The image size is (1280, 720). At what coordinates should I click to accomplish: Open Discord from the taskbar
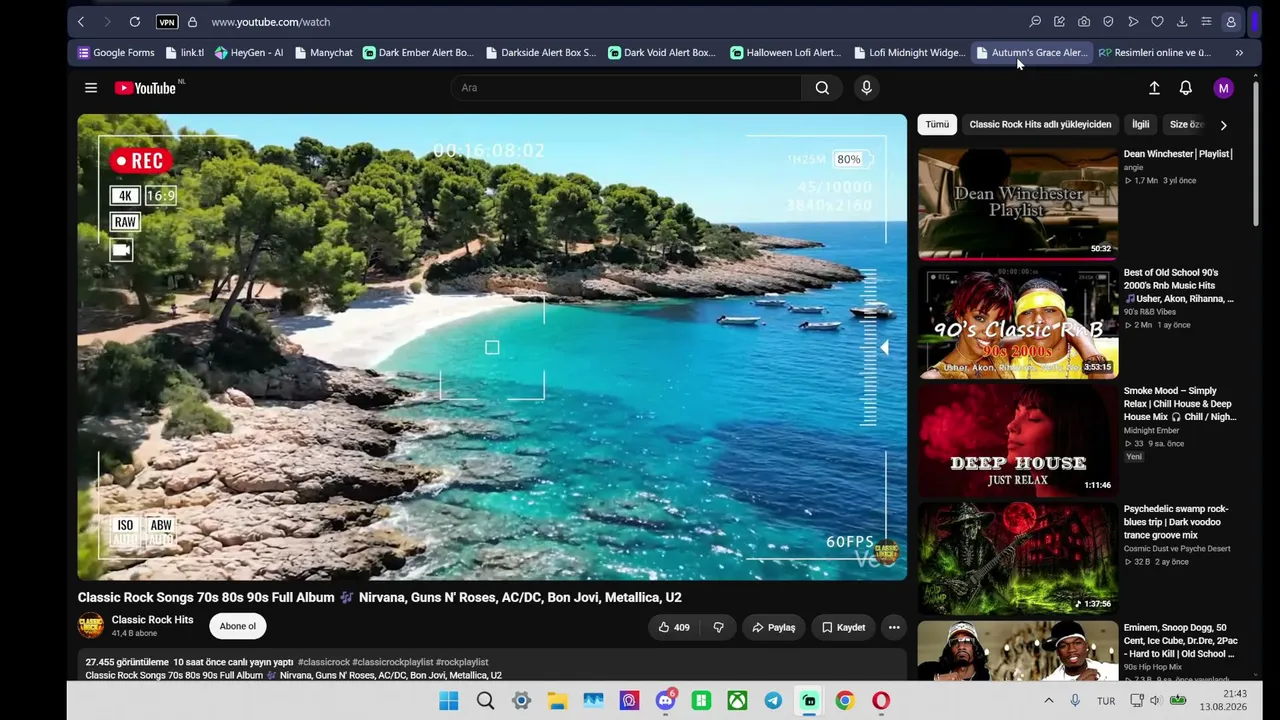tap(665, 701)
